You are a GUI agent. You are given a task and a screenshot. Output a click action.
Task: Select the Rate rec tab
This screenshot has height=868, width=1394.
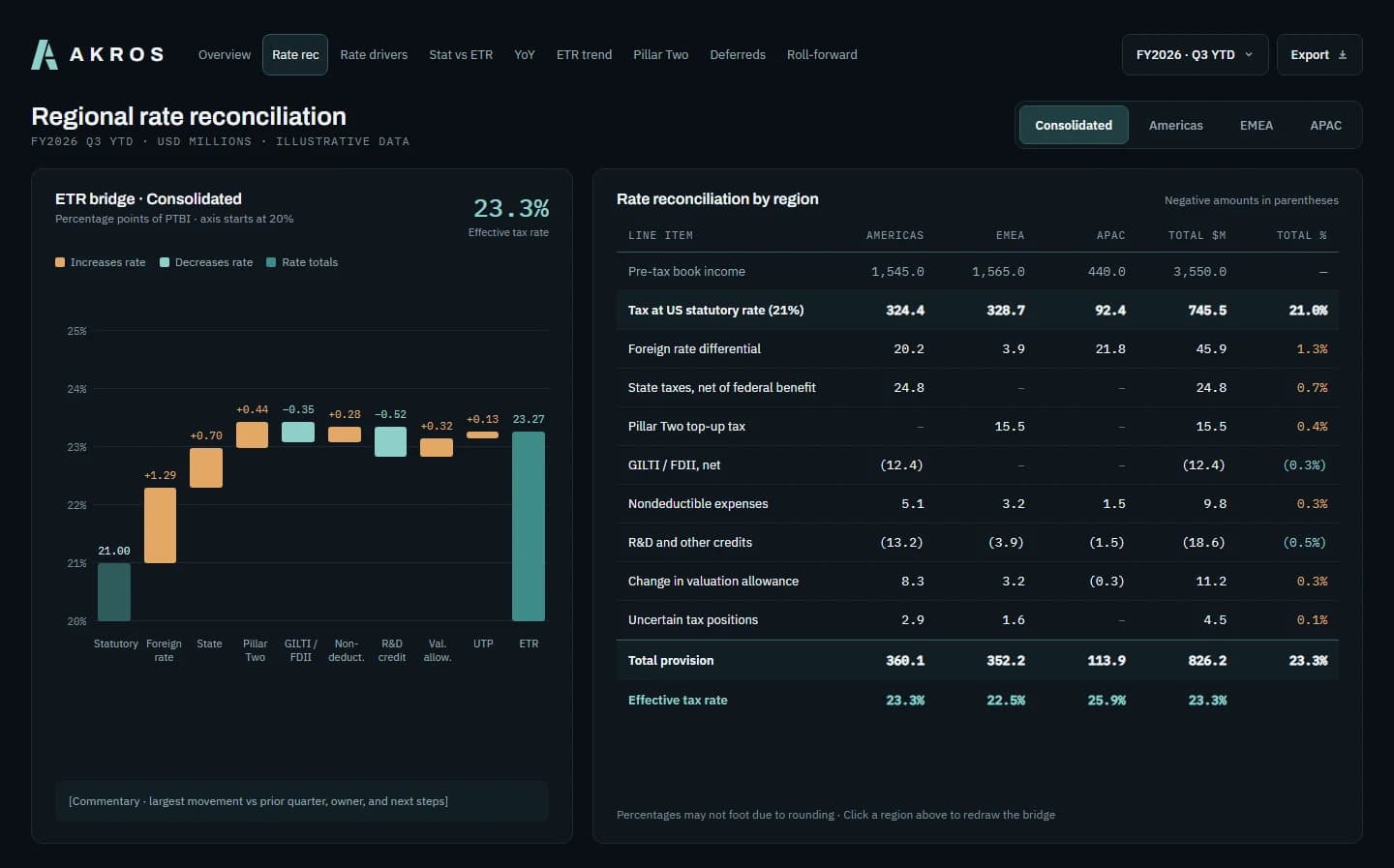coord(295,54)
